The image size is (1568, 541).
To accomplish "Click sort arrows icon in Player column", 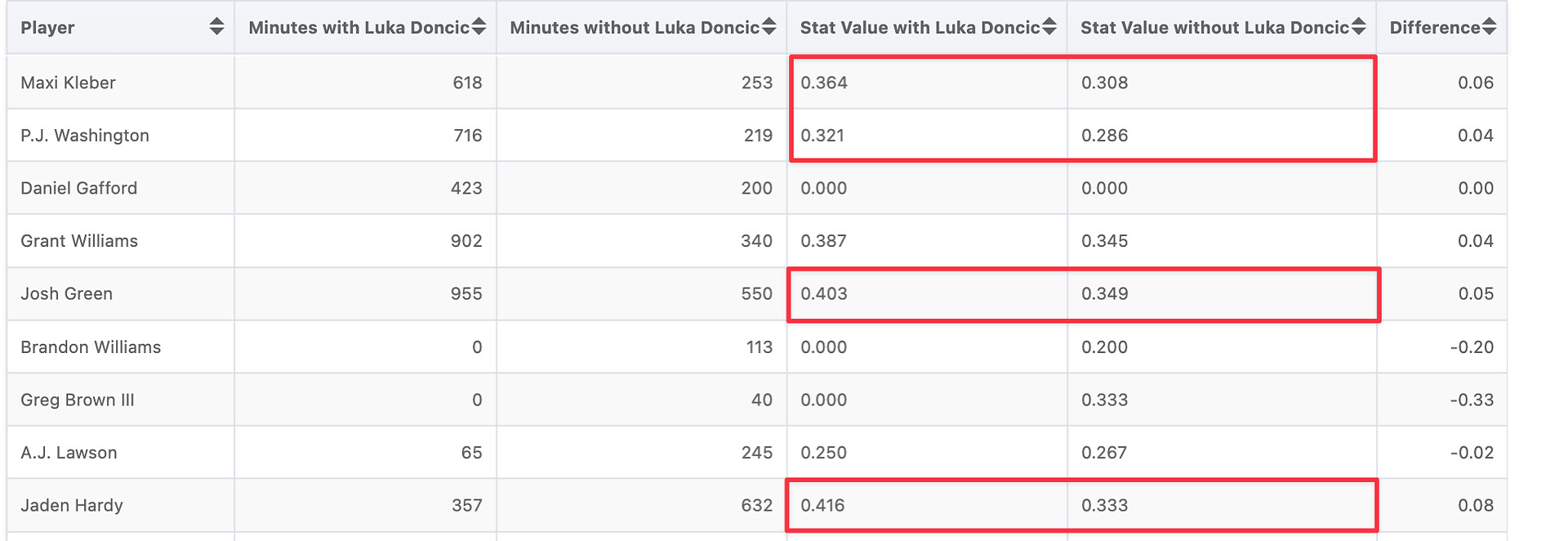I will click(x=216, y=27).
